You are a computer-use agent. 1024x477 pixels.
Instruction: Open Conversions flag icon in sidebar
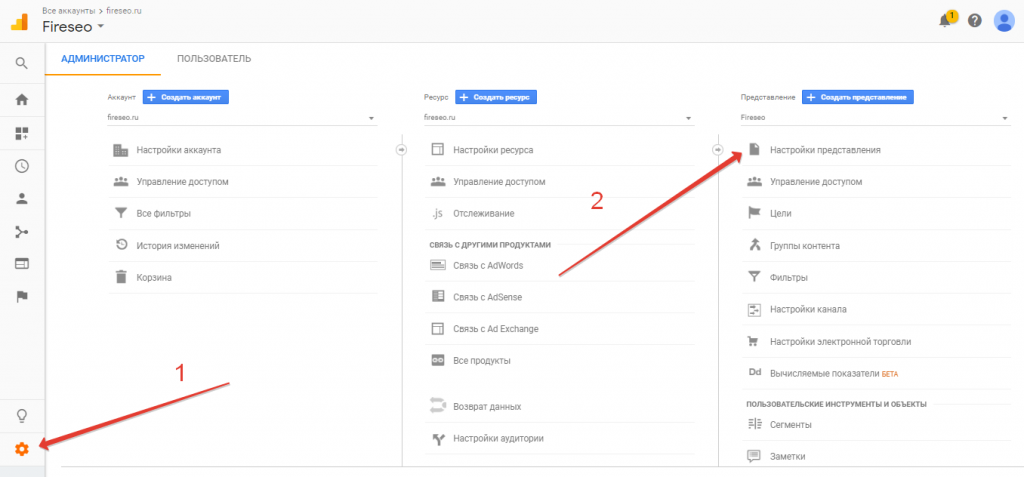[x=21, y=296]
